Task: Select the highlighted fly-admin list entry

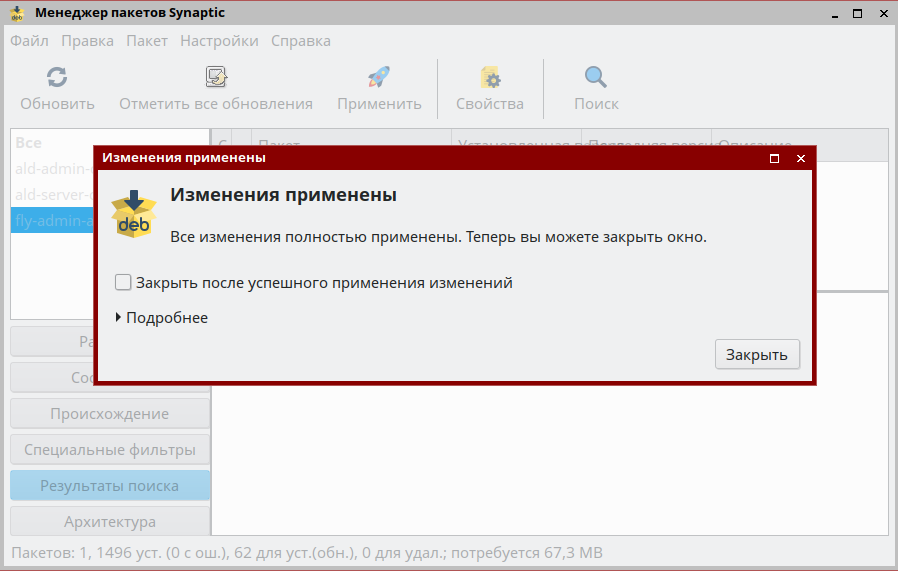Action: (52, 220)
